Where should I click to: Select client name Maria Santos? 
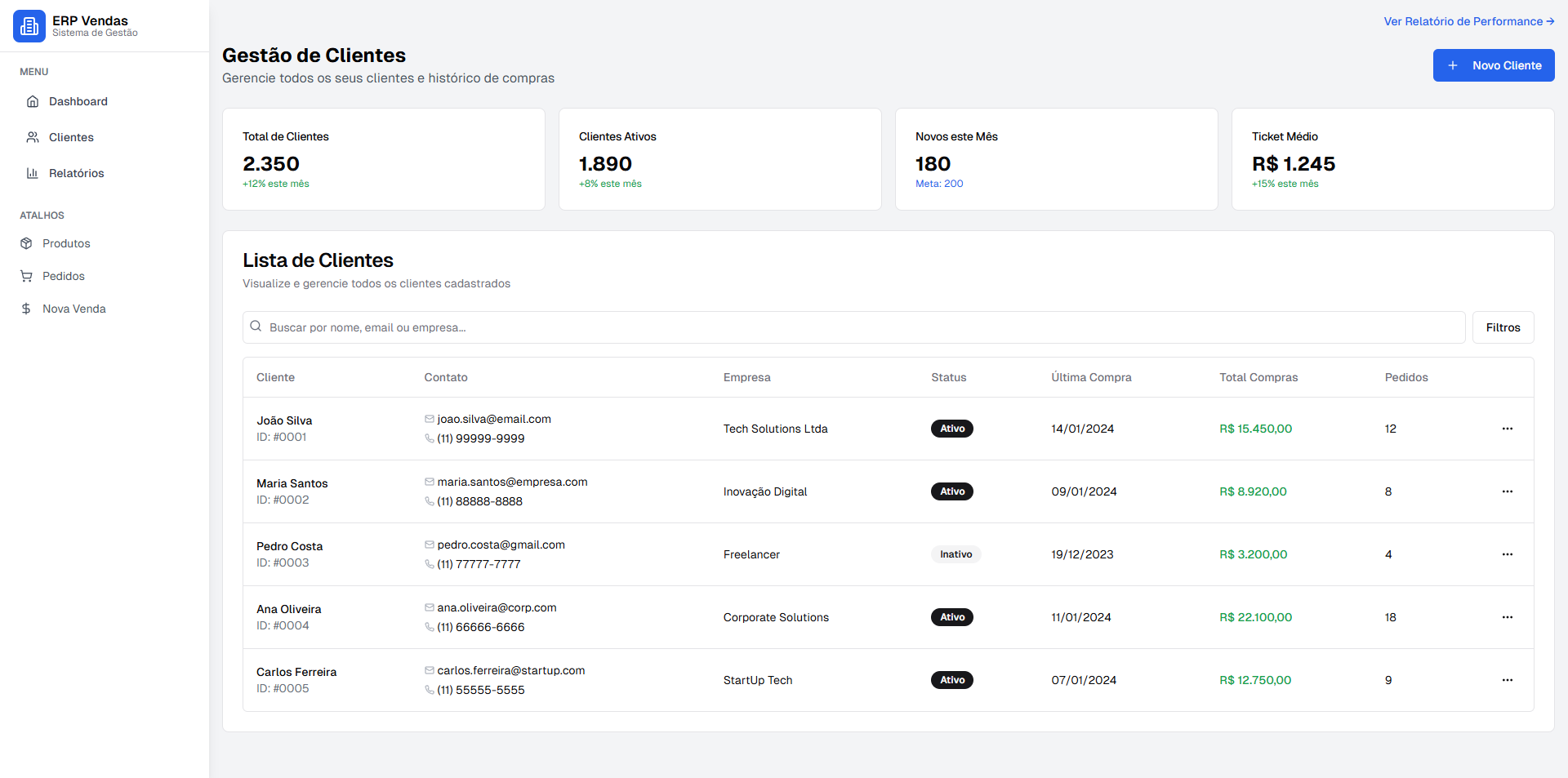292,483
